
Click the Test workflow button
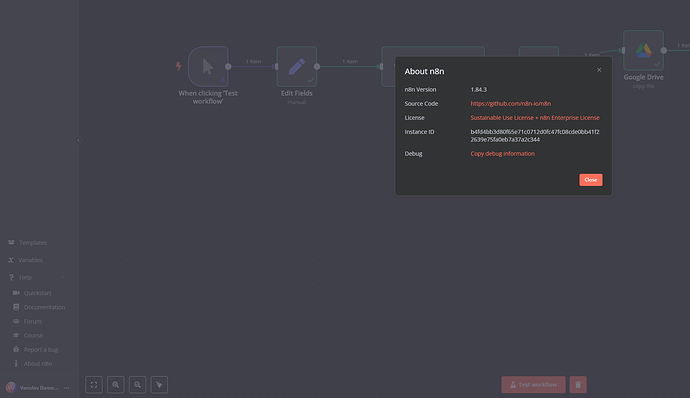point(533,384)
